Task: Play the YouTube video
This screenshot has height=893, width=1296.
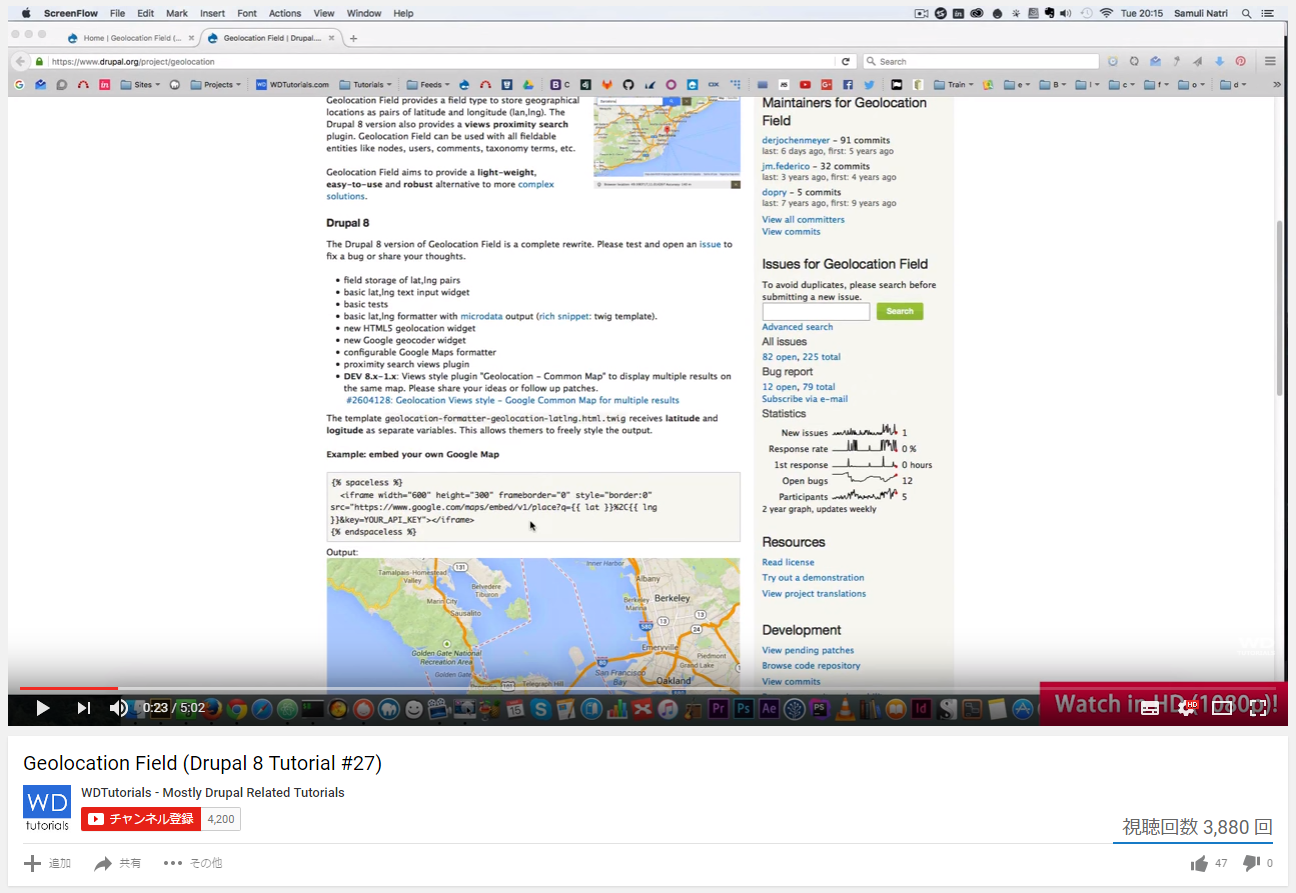Action: [x=42, y=708]
